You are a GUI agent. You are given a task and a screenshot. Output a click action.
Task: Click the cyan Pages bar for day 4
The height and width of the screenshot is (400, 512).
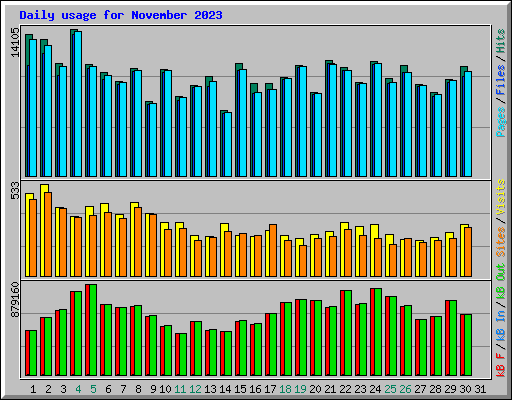coord(78,104)
